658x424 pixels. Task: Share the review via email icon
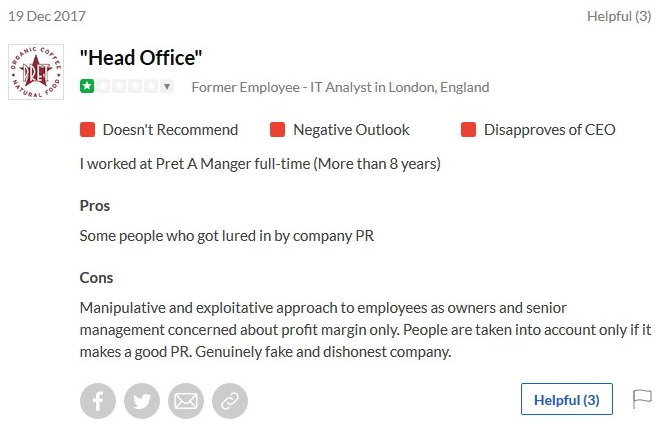(186, 401)
